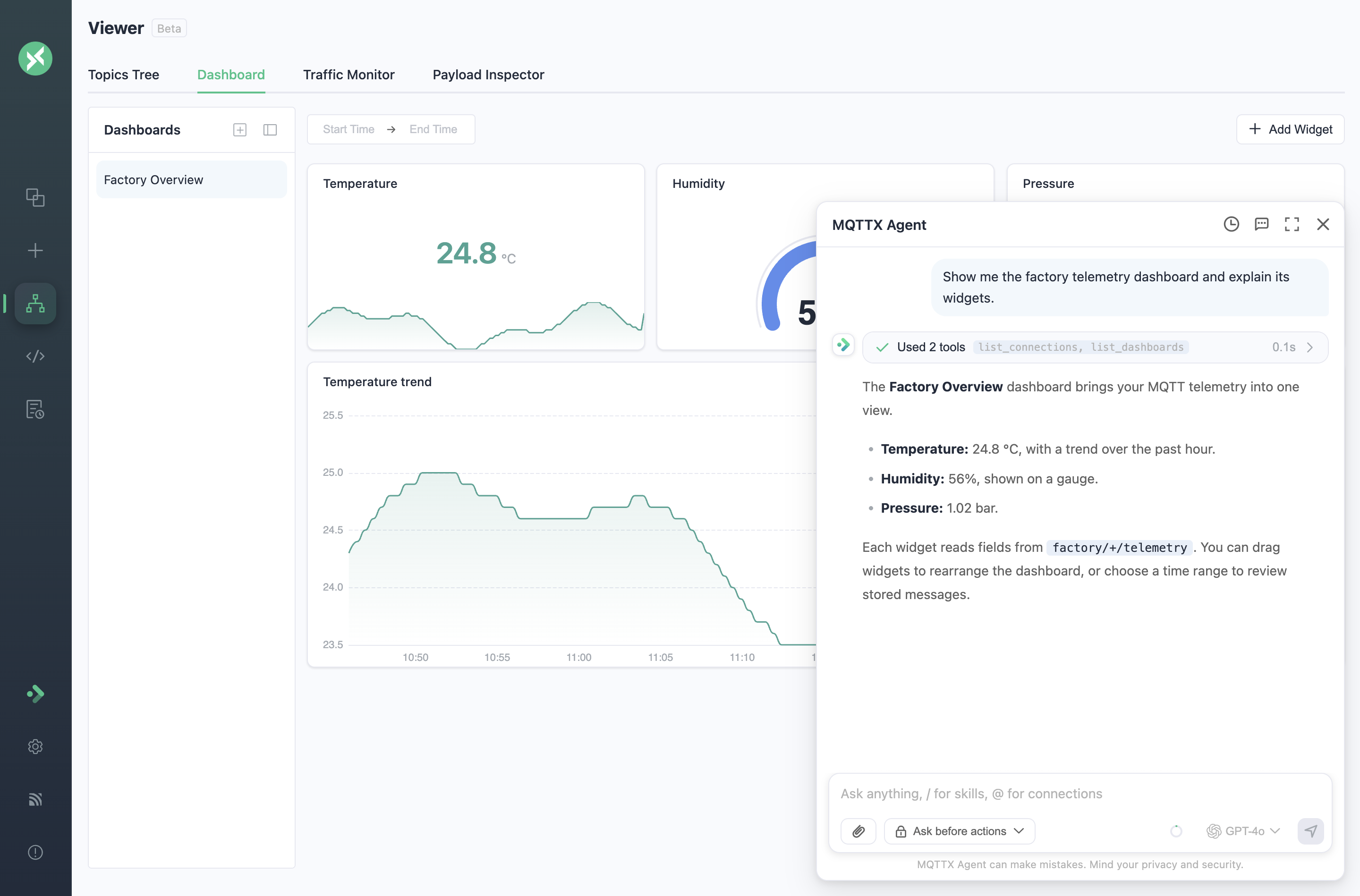Viewport: 1360px width, 896px height.
Task: Send the agent message
Action: pos(1311,831)
